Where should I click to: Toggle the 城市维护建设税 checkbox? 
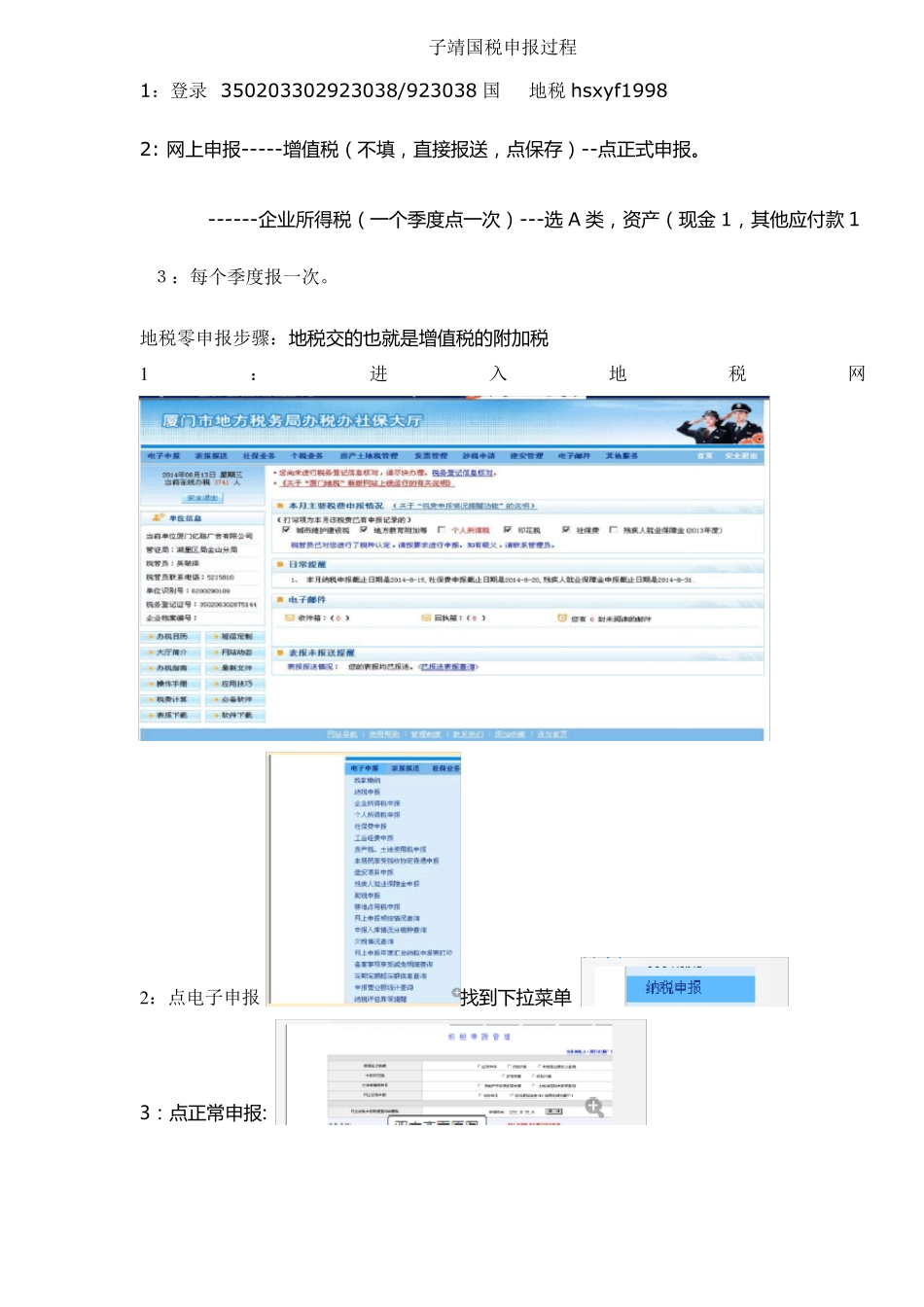click(286, 530)
